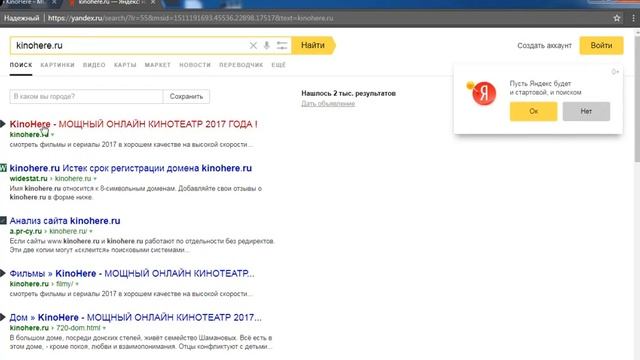Viewport: 640px width, 360px height.
Task: Open 'KinoHere - МОЩНЫЙ ОНЛАЙН КИНОТЕАТР 2017 ГОДА' result
Action: (133, 124)
